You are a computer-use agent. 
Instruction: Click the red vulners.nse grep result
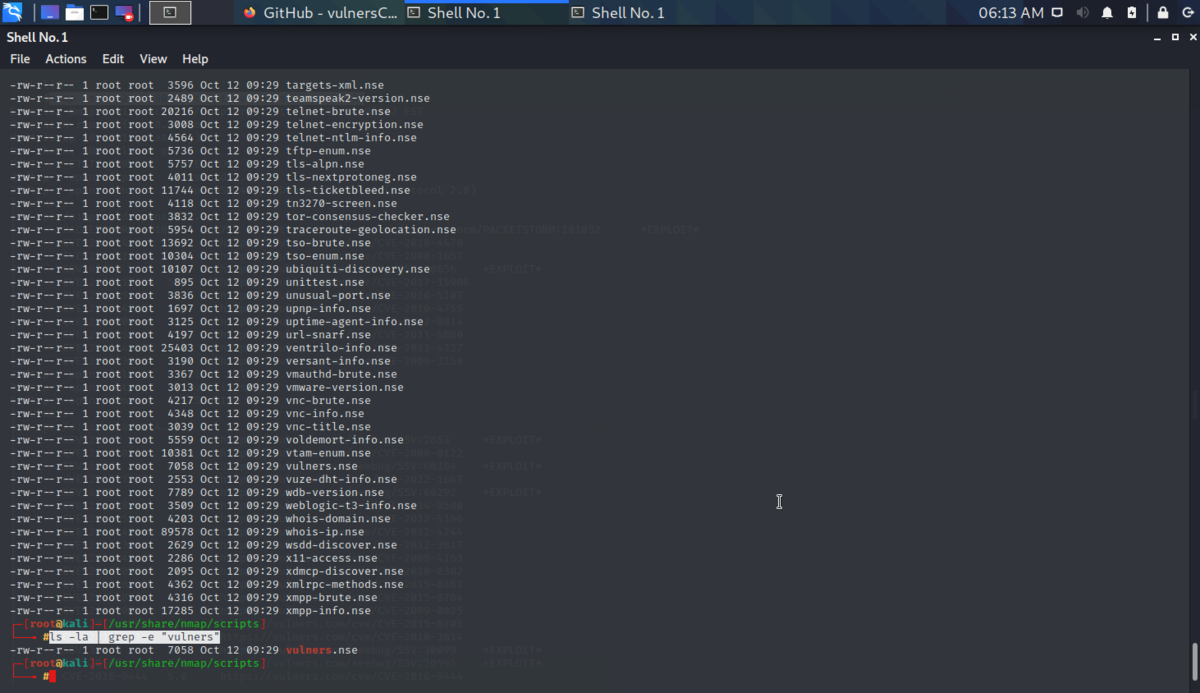click(x=321, y=650)
